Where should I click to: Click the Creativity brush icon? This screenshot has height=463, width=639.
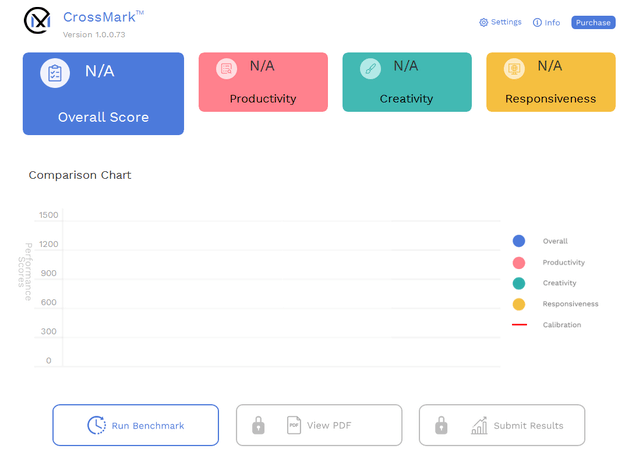[x=370, y=69]
